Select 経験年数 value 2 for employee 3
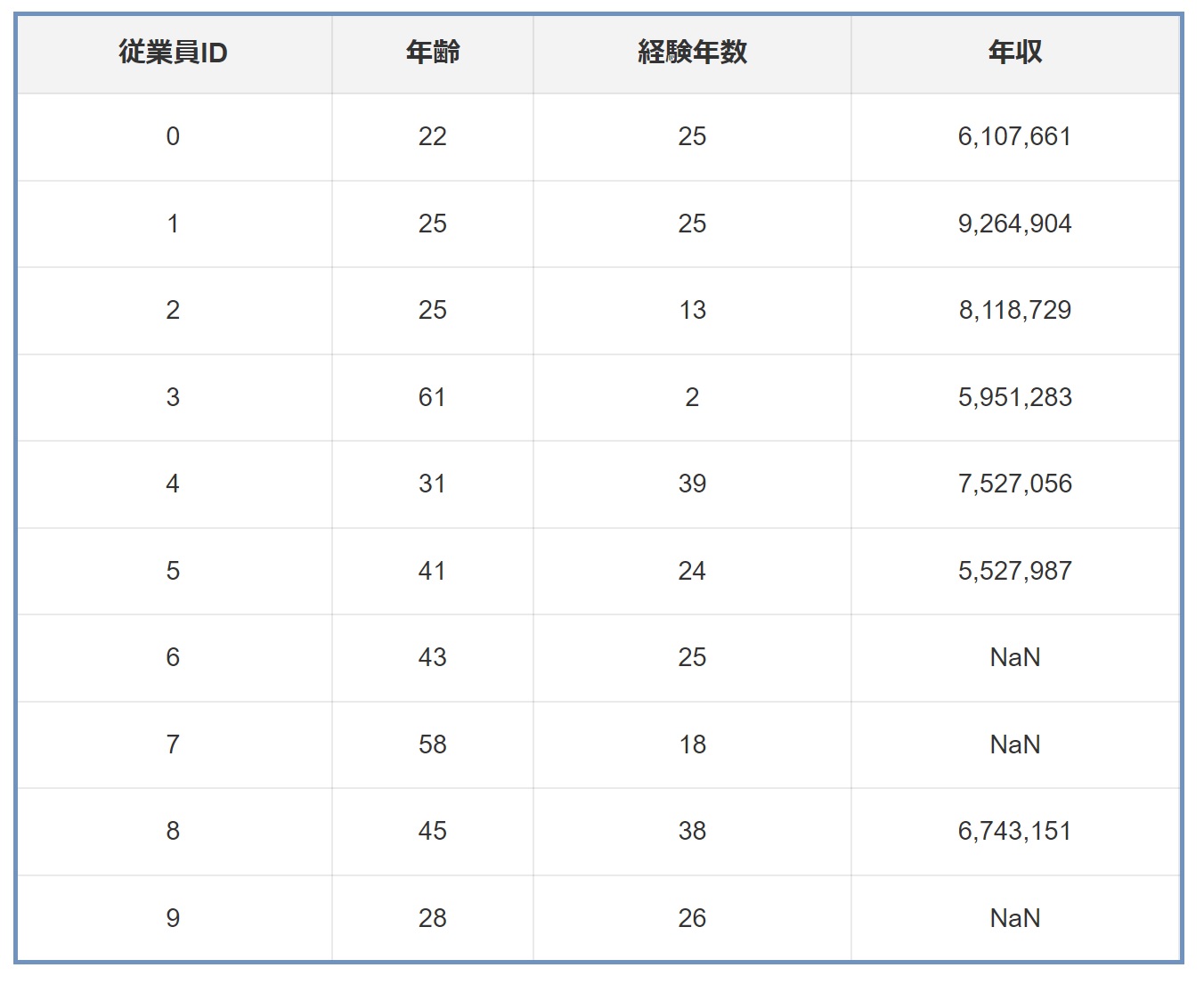 pyautogui.click(x=692, y=397)
